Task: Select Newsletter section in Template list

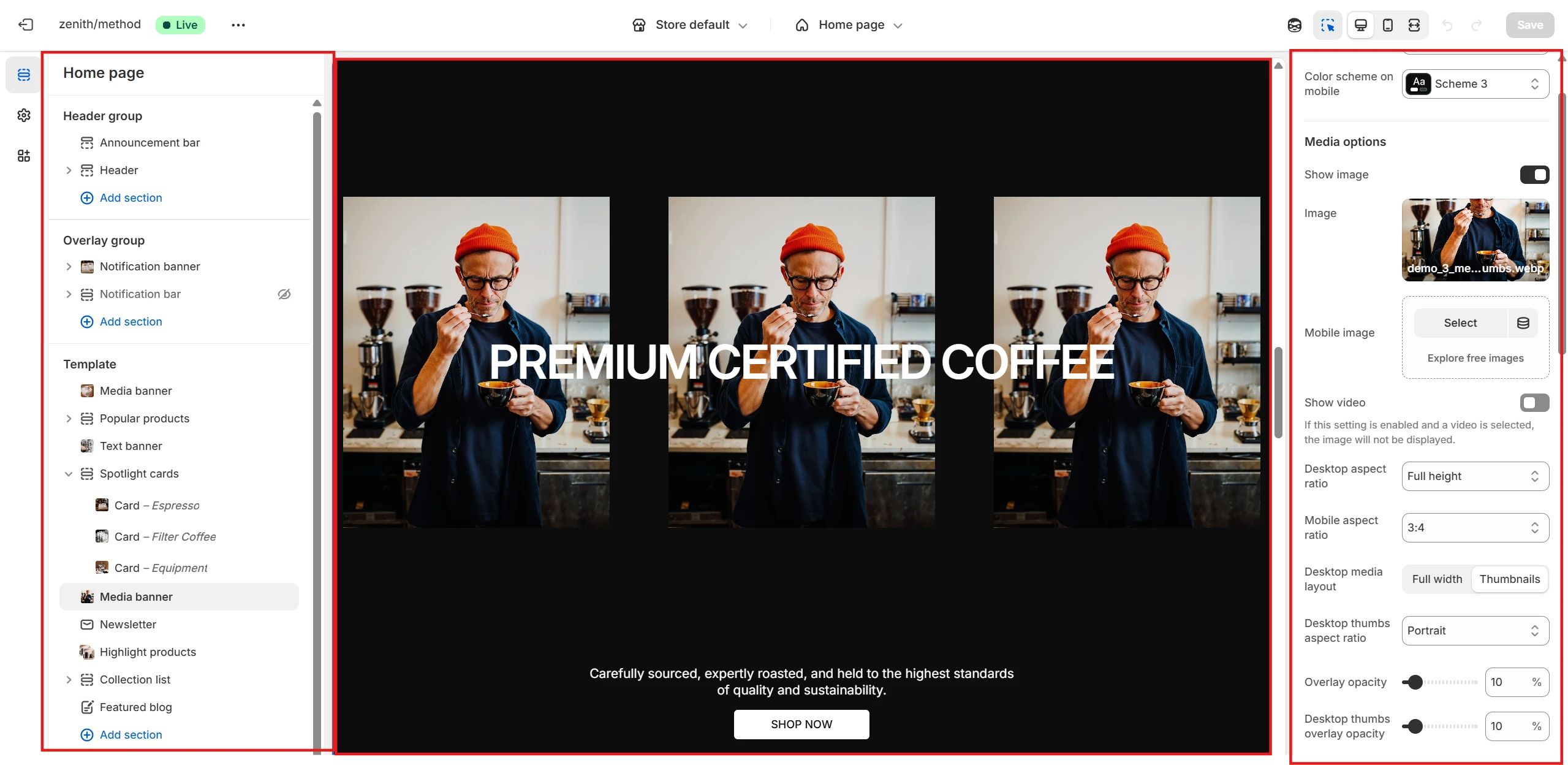Action: pos(128,625)
